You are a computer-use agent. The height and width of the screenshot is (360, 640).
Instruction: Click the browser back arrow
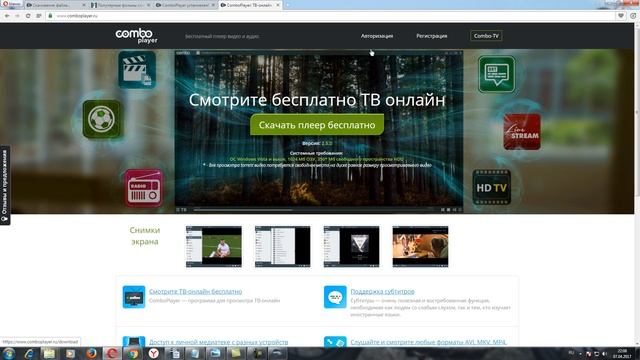(x=7, y=16)
